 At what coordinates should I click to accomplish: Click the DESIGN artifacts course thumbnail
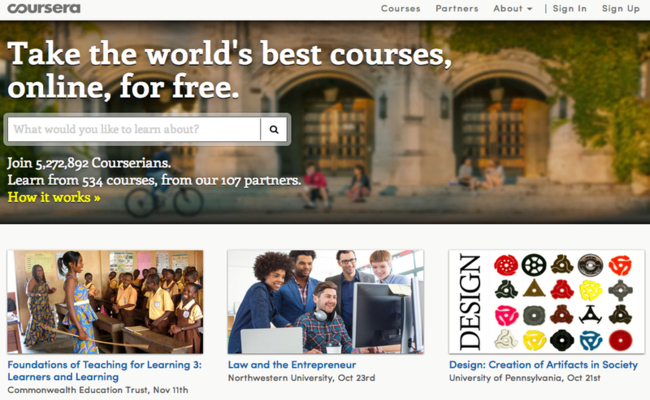[x=547, y=302]
